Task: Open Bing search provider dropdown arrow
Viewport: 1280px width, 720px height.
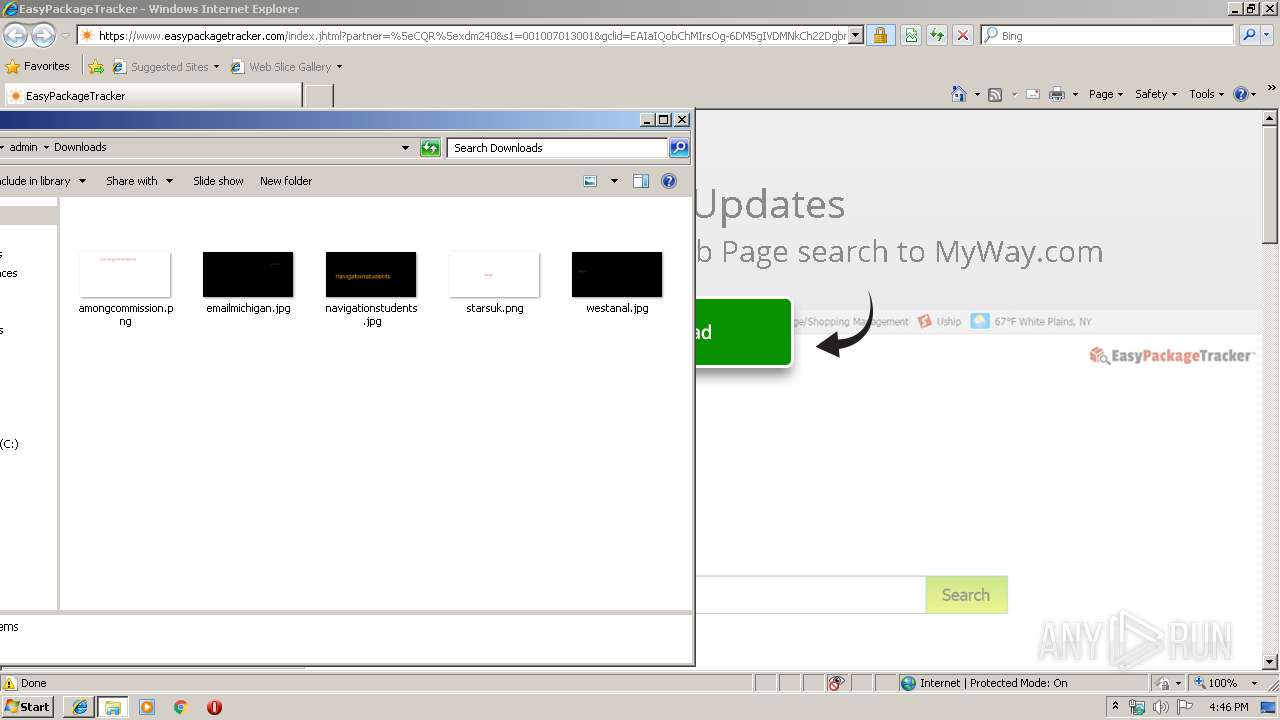Action: pyautogui.click(x=1265, y=36)
